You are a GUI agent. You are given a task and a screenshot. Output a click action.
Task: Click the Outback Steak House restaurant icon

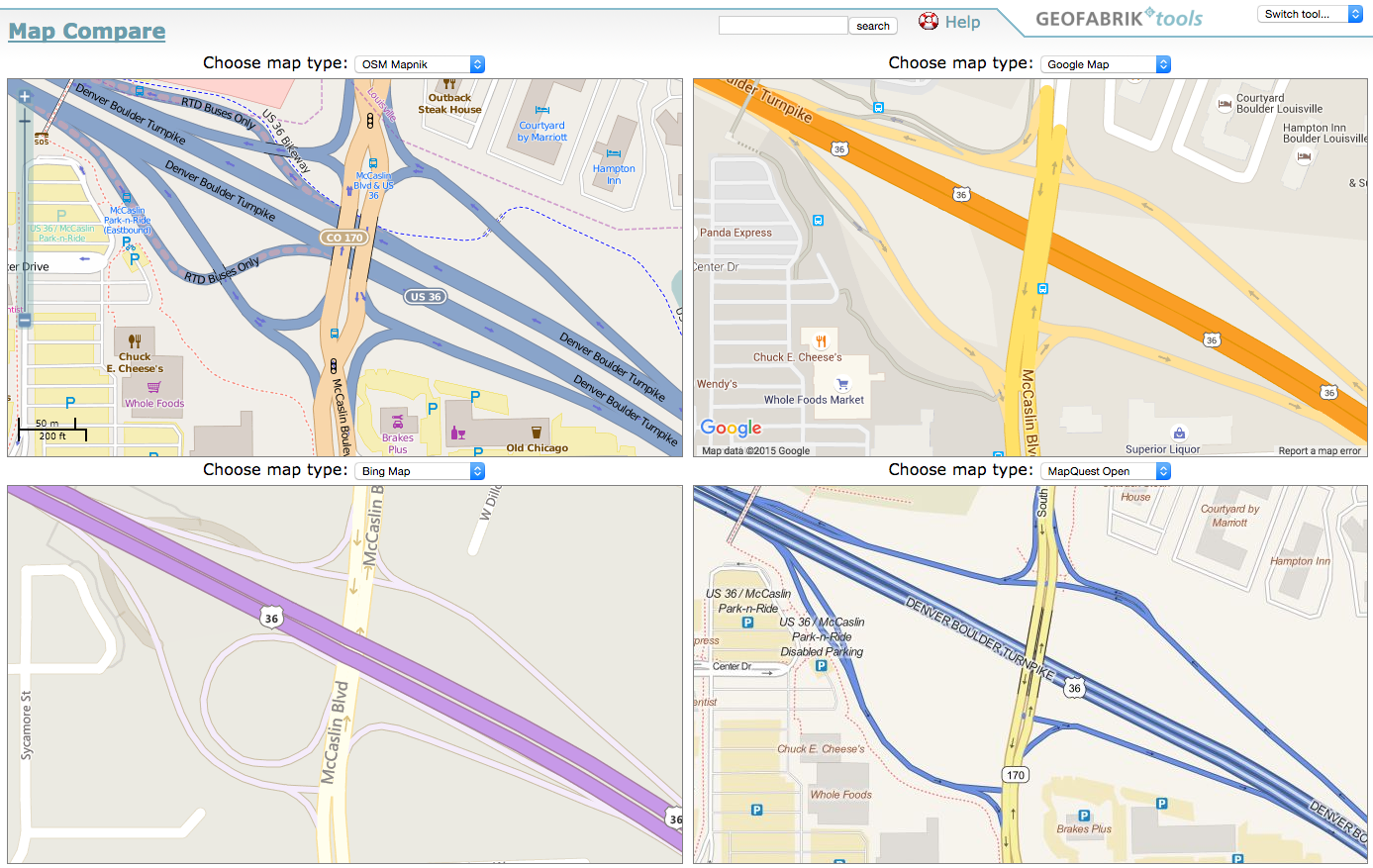(x=449, y=85)
